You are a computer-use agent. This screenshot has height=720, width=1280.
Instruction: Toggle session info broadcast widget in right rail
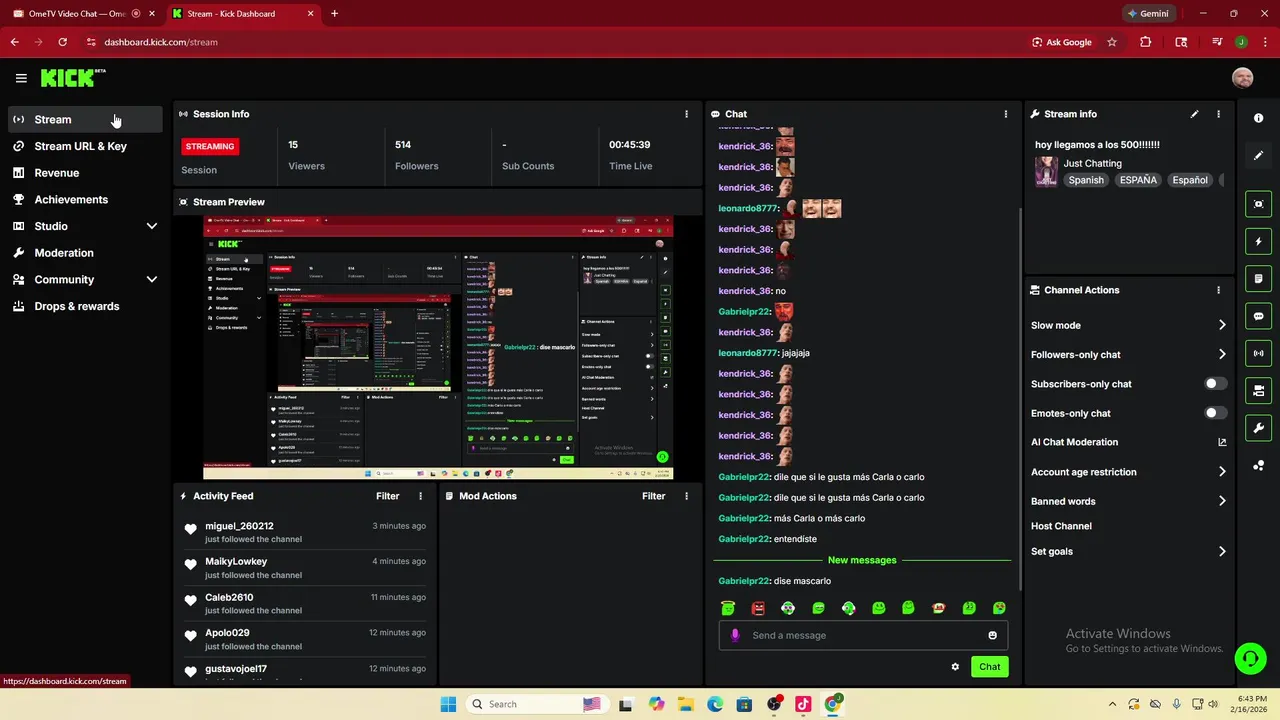(x=1258, y=353)
